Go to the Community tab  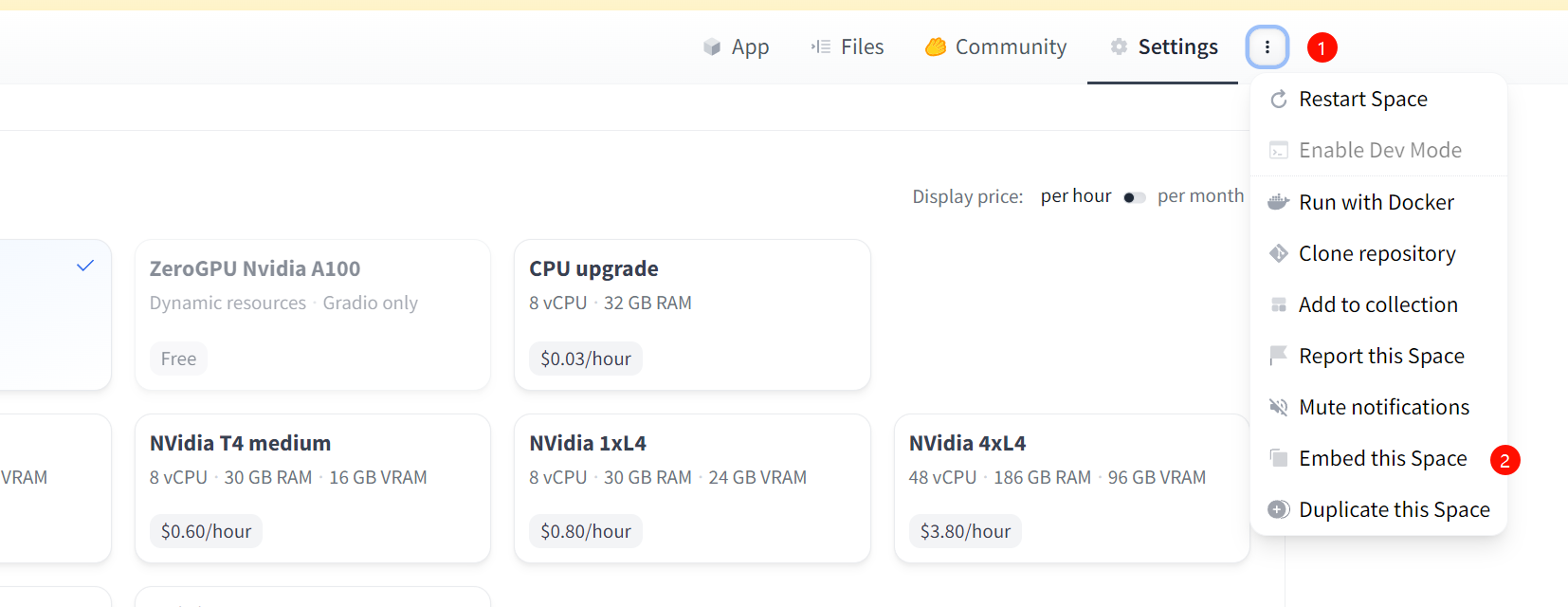pyautogui.click(x=995, y=46)
